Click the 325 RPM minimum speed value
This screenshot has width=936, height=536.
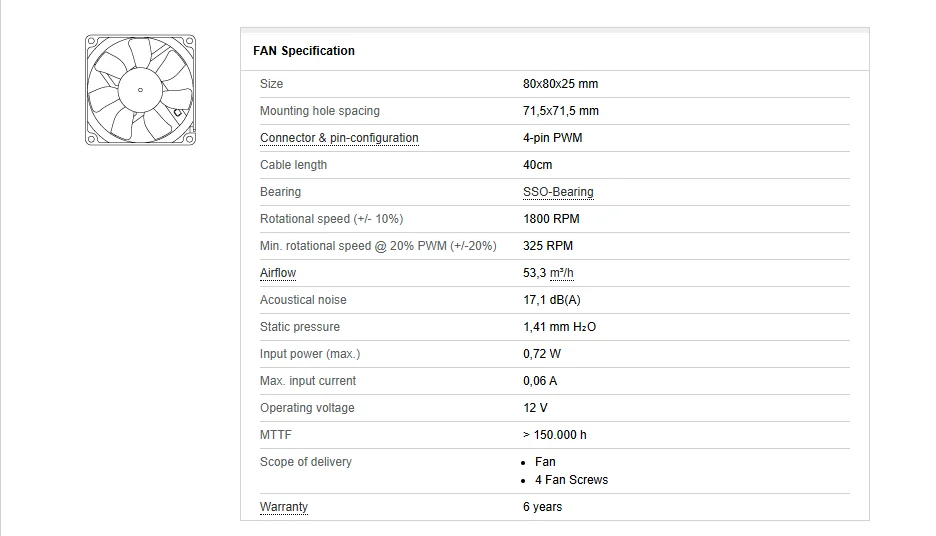pos(548,246)
